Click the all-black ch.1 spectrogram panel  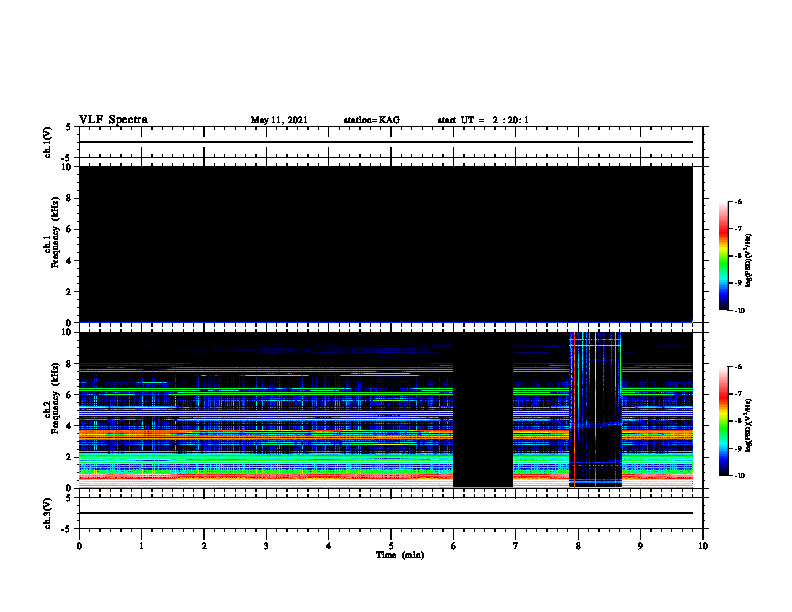[385, 244]
